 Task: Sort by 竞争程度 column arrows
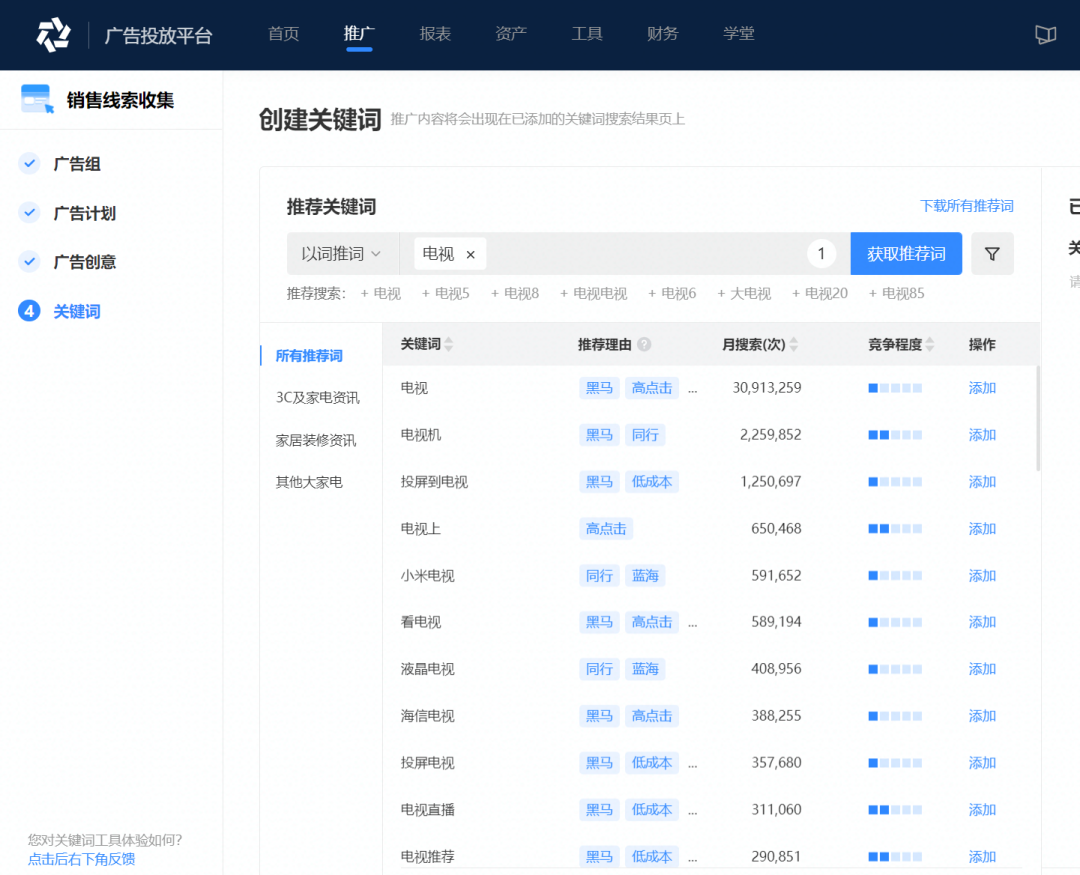(x=930, y=344)
